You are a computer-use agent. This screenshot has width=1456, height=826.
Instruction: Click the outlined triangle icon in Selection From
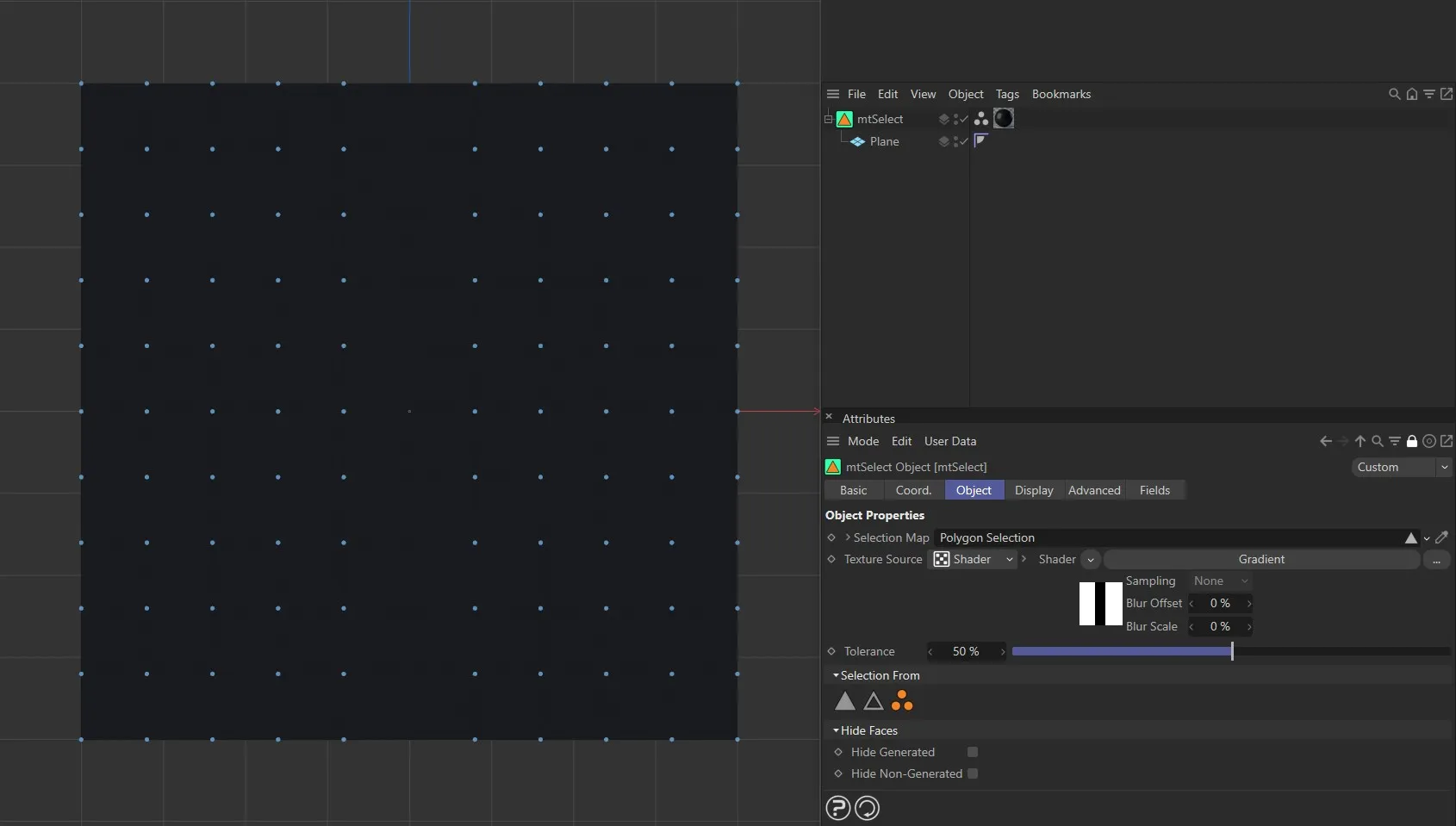(873, 702)
